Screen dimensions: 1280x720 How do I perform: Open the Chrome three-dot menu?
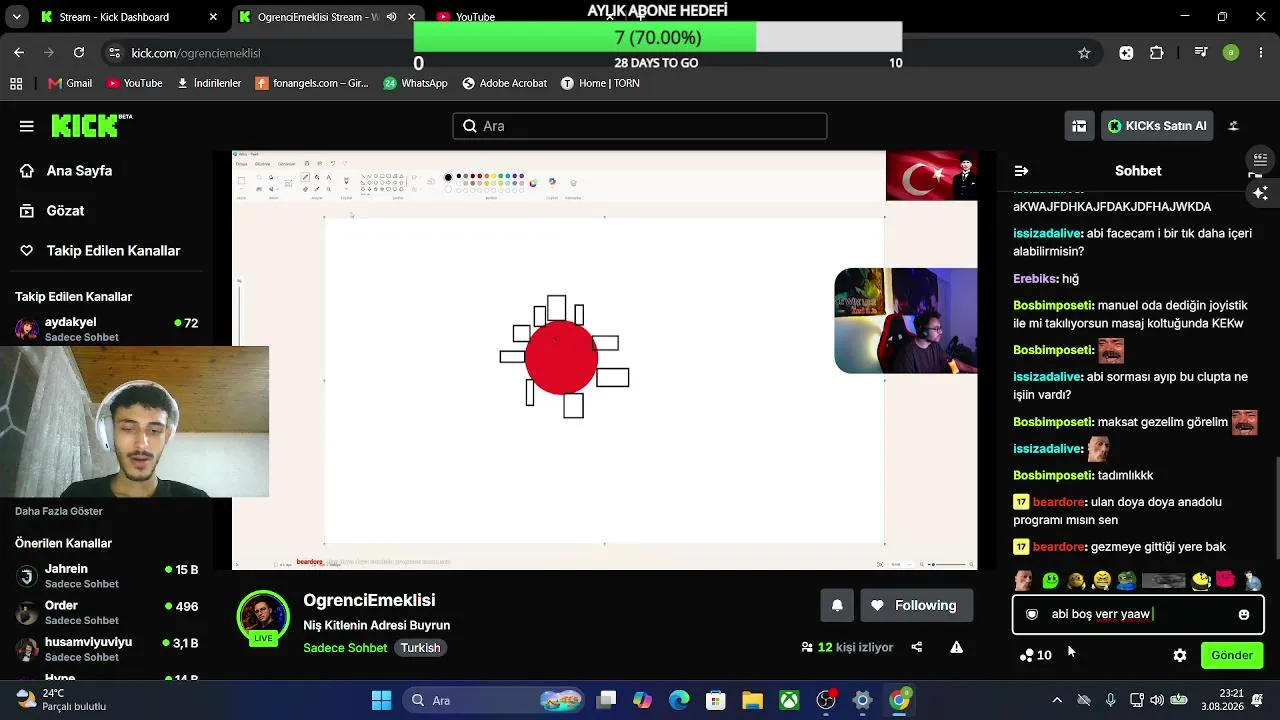[1260, 53]
